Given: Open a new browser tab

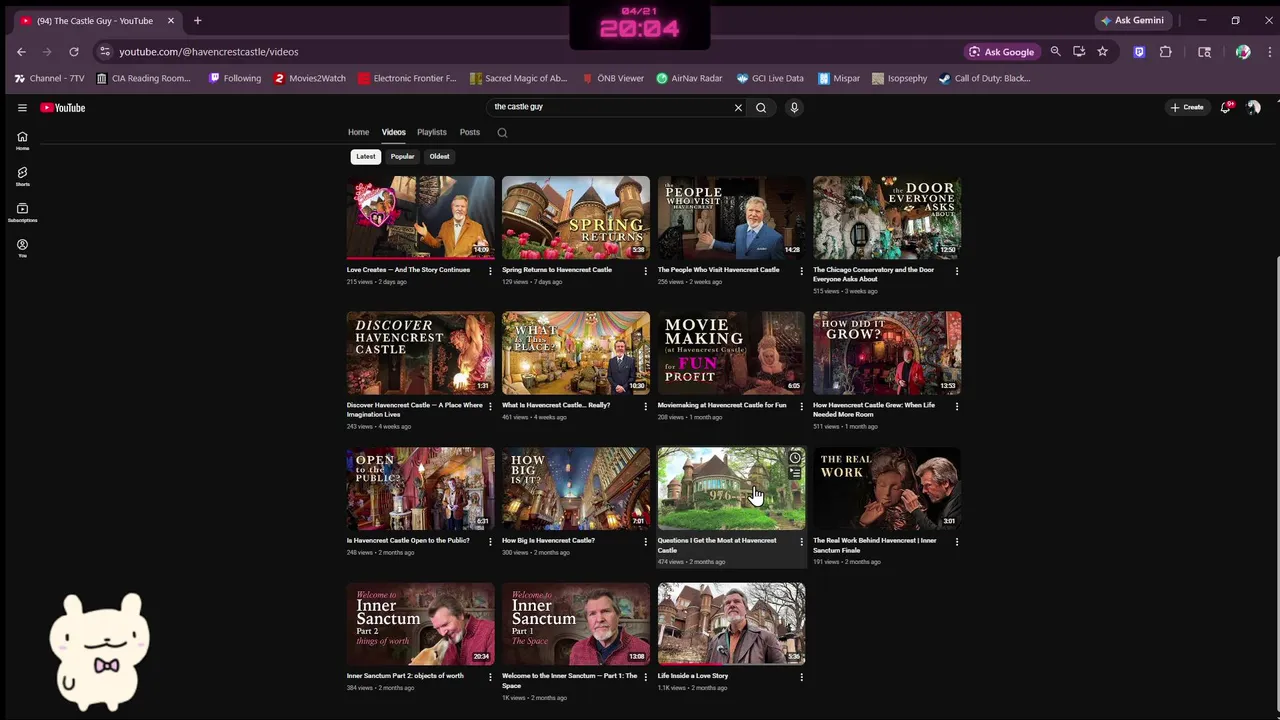Looking at the screenshot, I should [197, 21].
